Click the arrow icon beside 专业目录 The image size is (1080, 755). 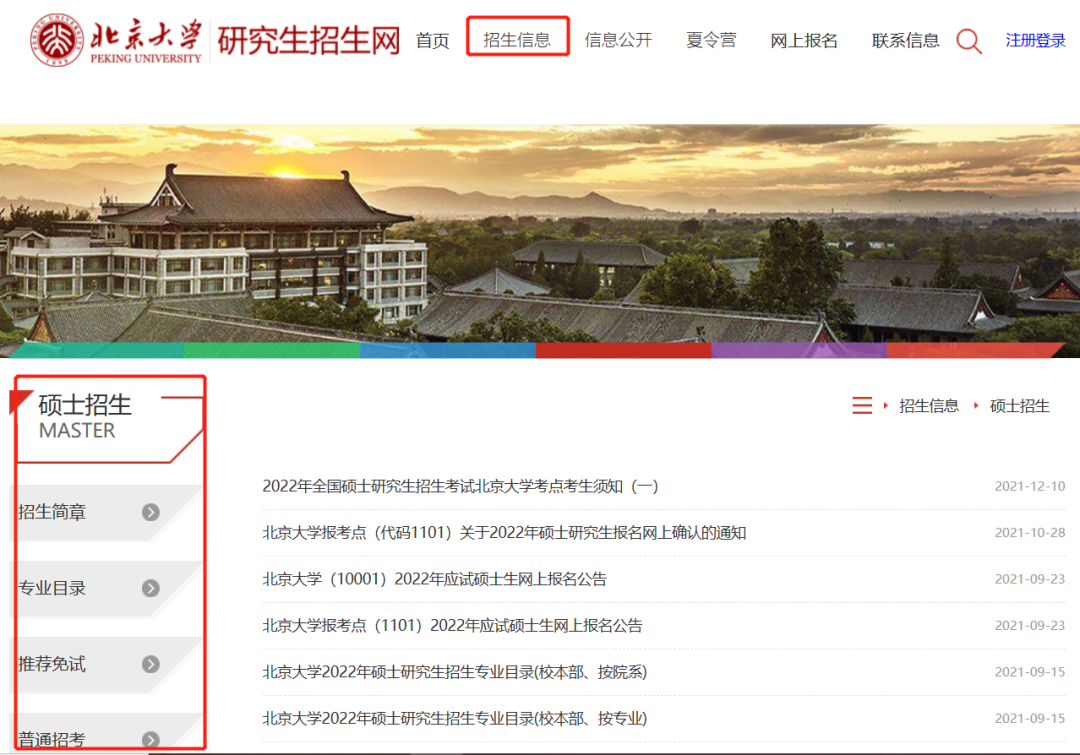click(x=150, y=588)
